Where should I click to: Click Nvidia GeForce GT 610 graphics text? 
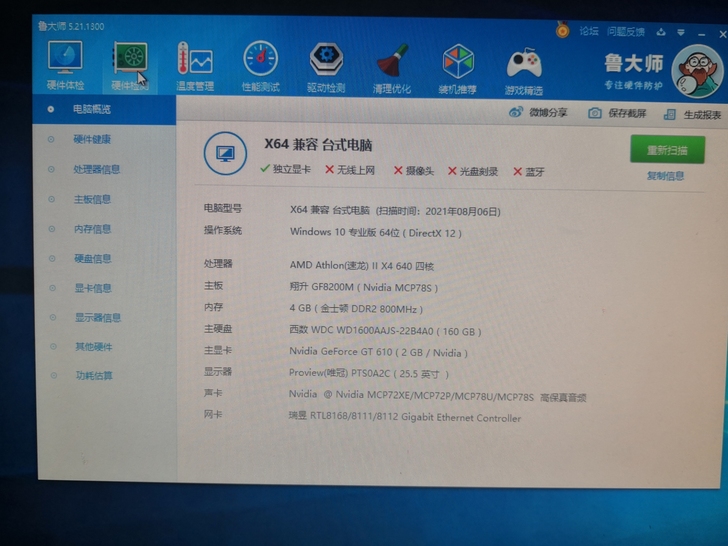click(x=378, y=352)
